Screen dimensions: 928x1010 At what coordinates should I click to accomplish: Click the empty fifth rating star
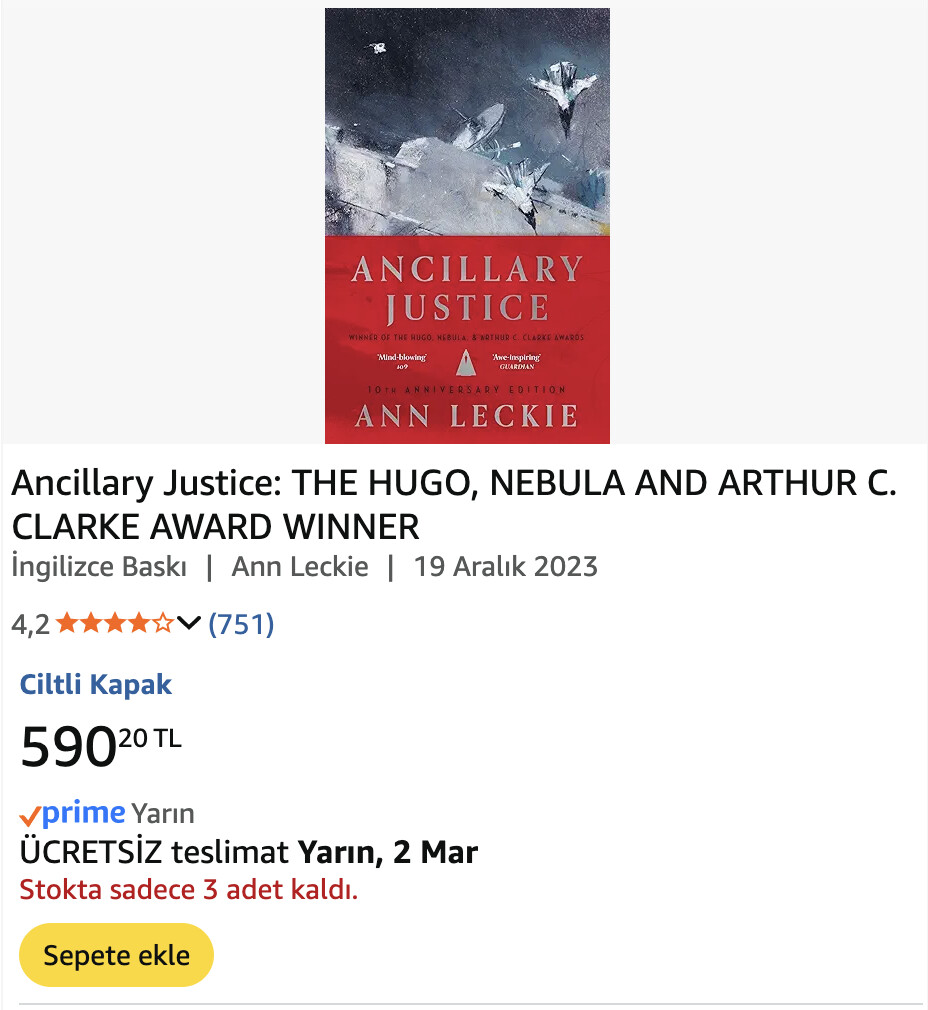(x=164, y=624)
